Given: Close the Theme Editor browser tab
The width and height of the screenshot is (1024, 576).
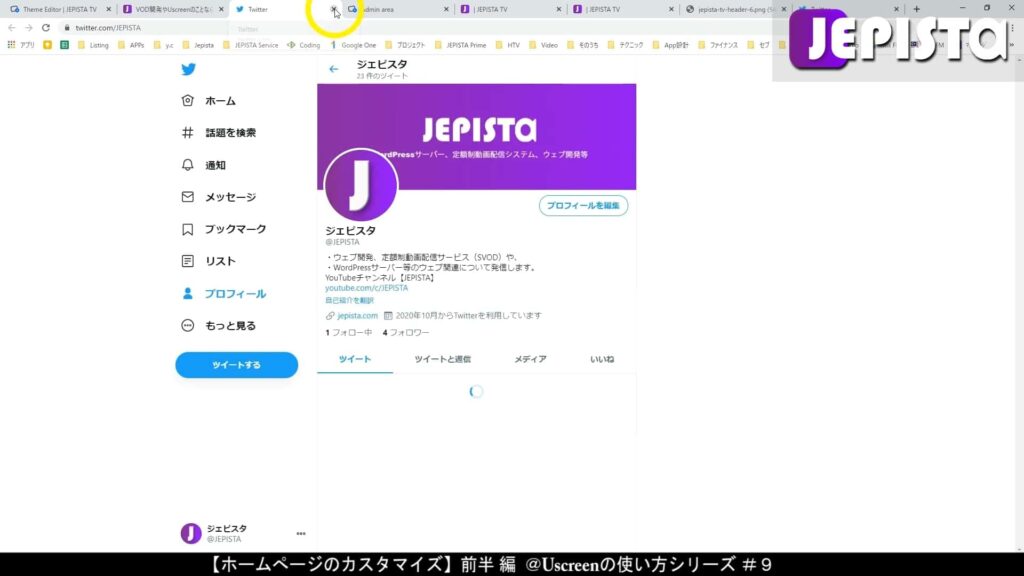Looking at the screenshot, I should coord(108,10).
